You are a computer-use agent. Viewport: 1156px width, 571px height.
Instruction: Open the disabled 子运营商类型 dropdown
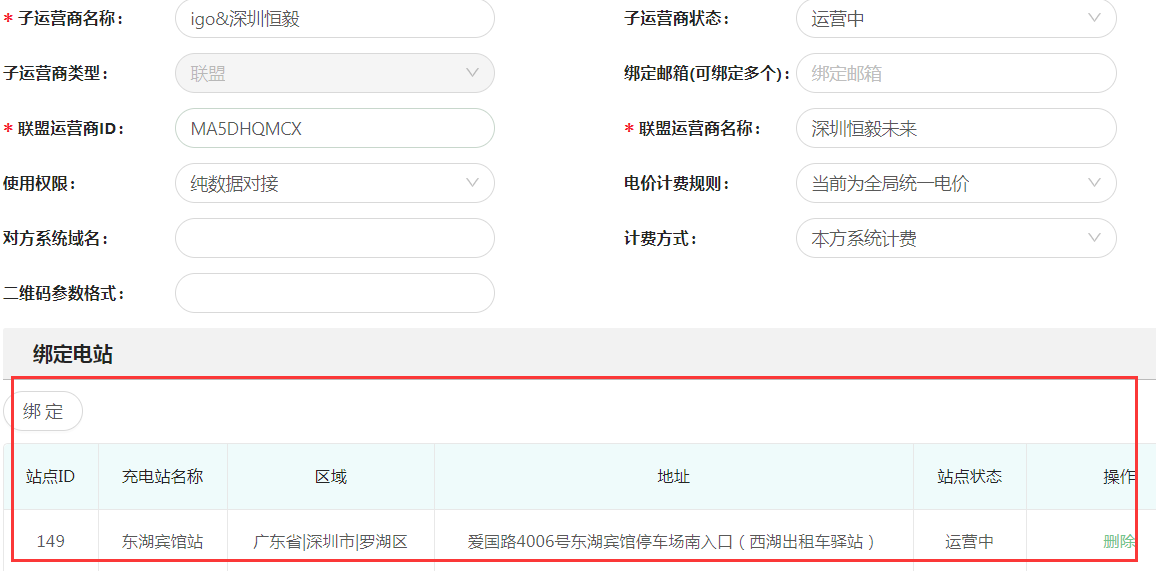tap(334, 73)
